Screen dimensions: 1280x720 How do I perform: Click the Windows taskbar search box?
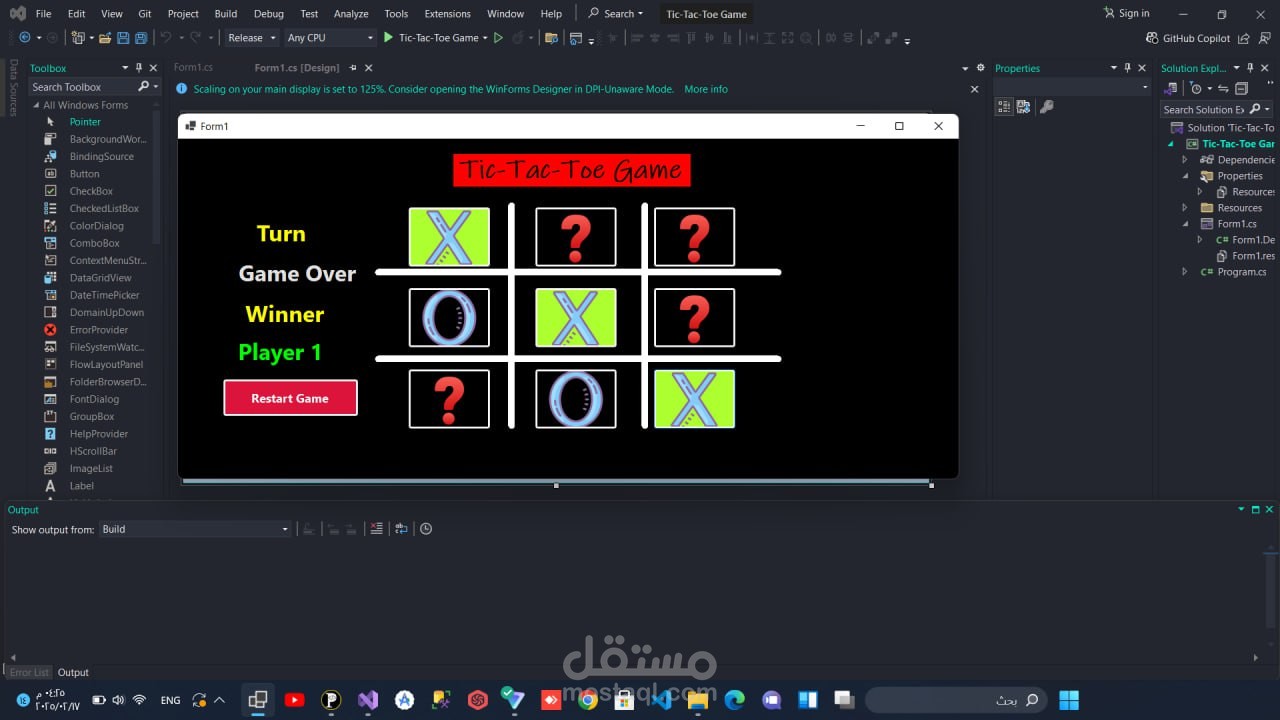(x=955, y=700)
